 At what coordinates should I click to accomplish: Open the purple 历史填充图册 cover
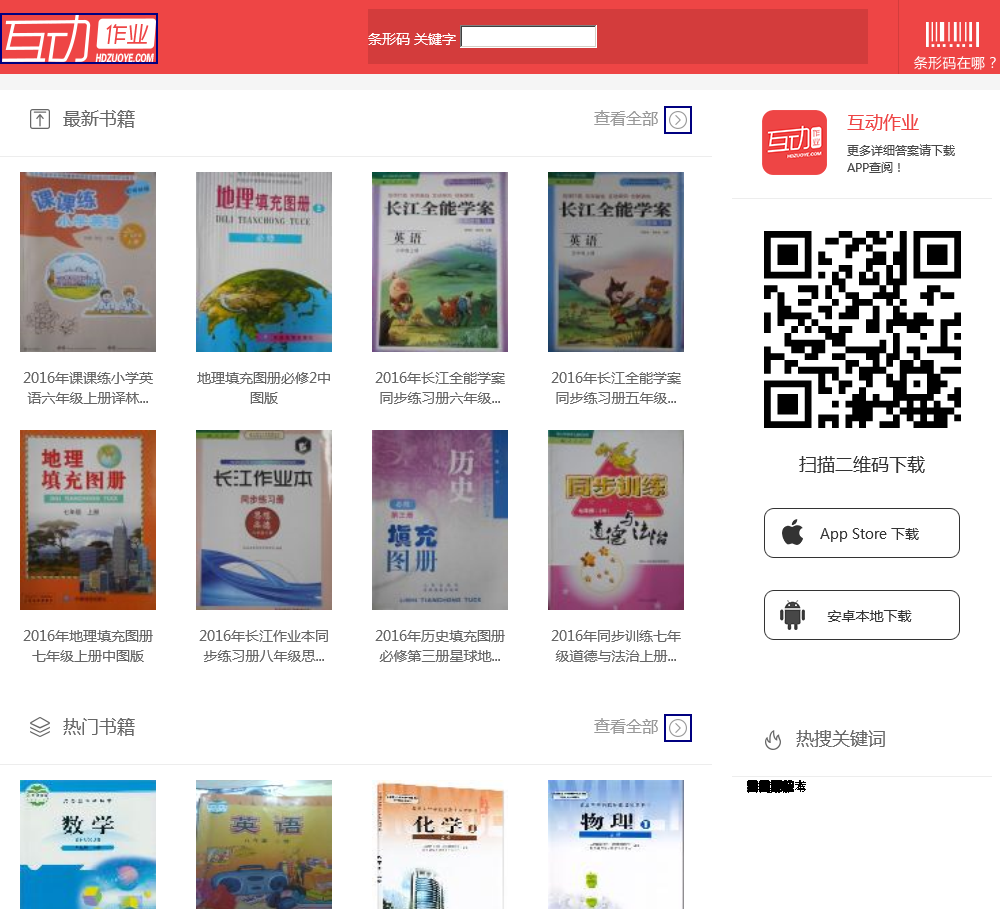point(440,520)
